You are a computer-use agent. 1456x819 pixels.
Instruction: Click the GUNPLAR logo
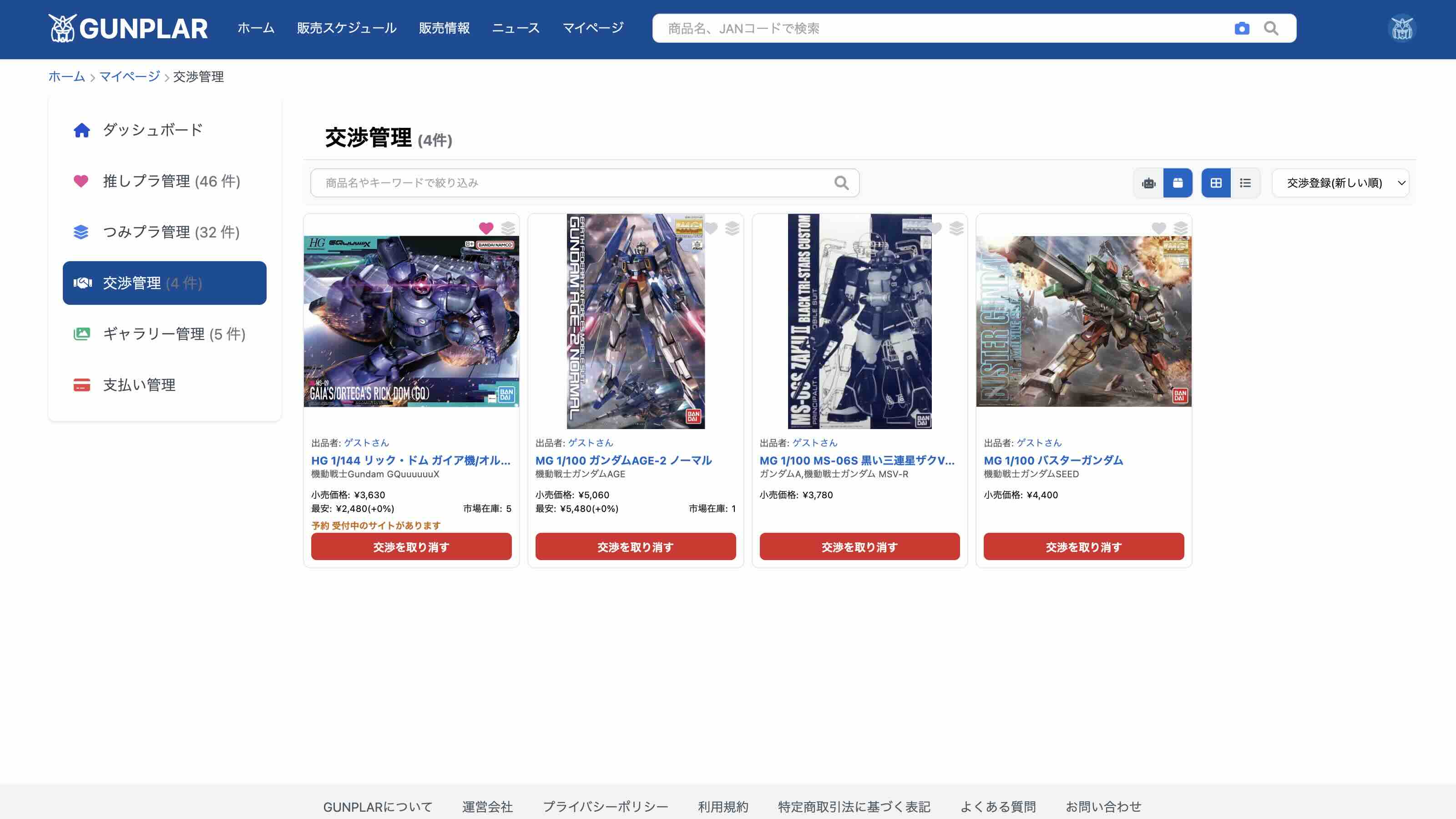tap(128, 28)
